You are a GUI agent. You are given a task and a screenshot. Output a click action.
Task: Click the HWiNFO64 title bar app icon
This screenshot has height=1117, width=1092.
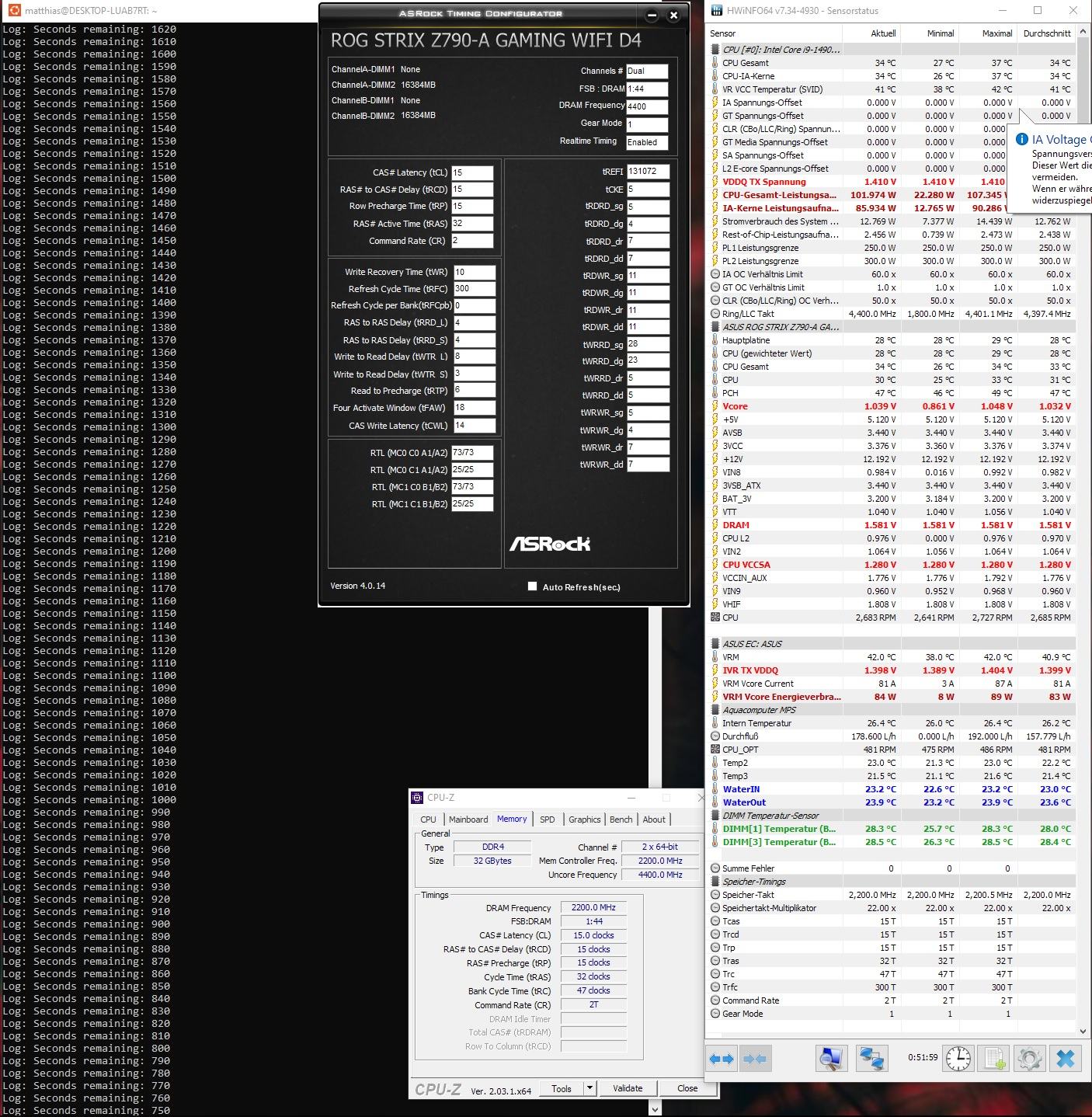point(715,10)
